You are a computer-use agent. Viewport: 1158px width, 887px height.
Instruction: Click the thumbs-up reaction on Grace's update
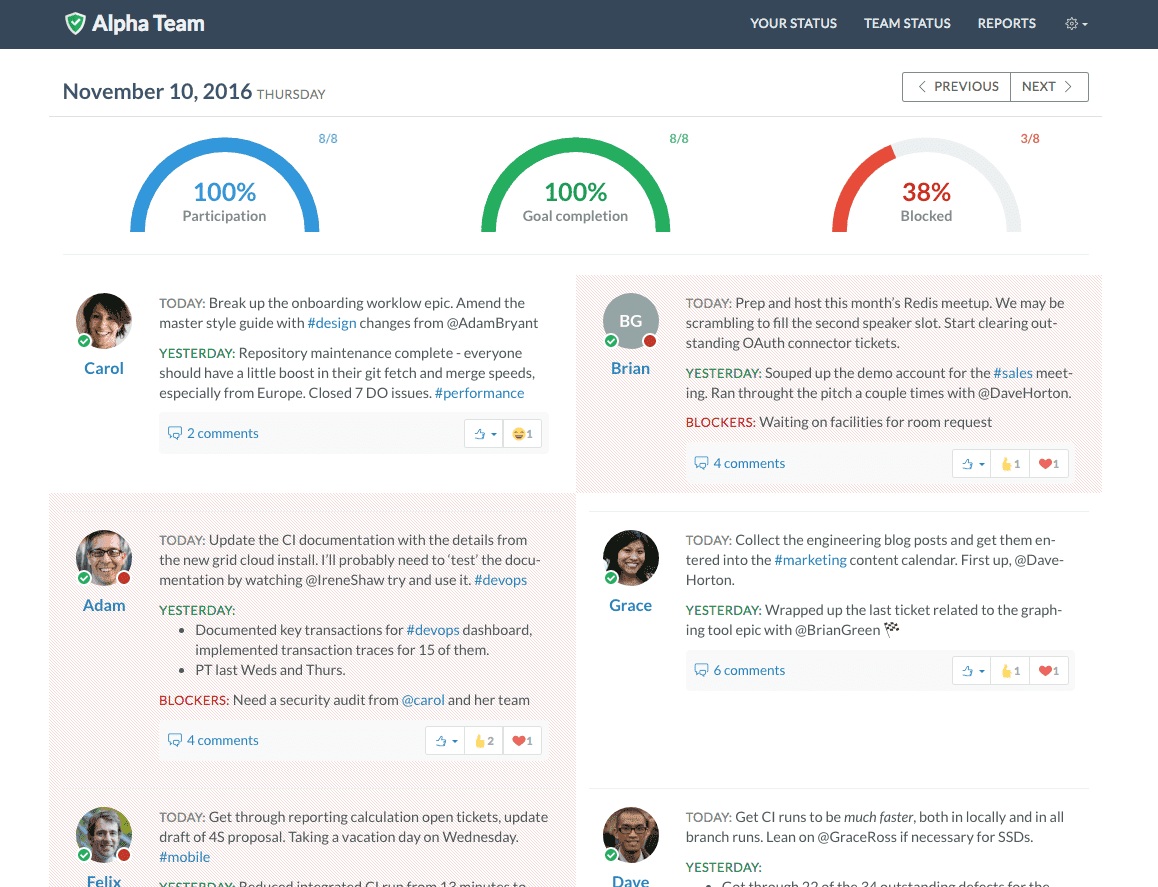click(x=1009, y=670)
